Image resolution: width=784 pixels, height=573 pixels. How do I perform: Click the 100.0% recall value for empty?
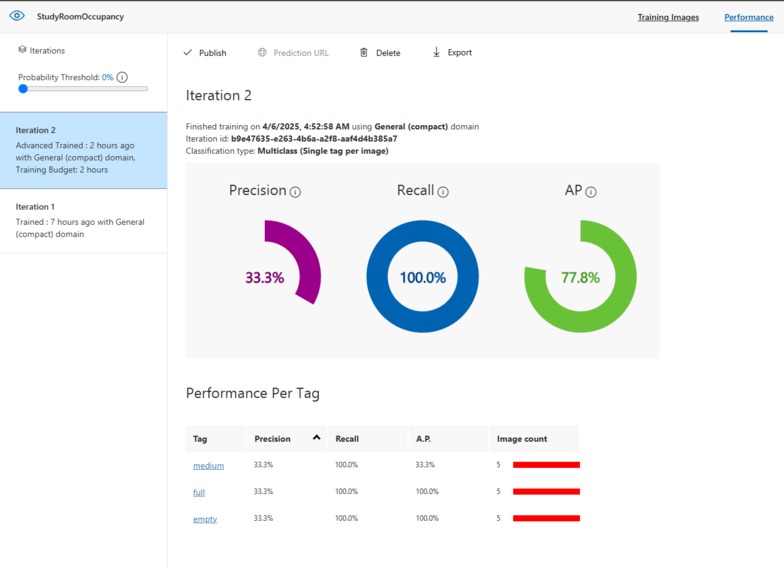(x=346, y=518)
